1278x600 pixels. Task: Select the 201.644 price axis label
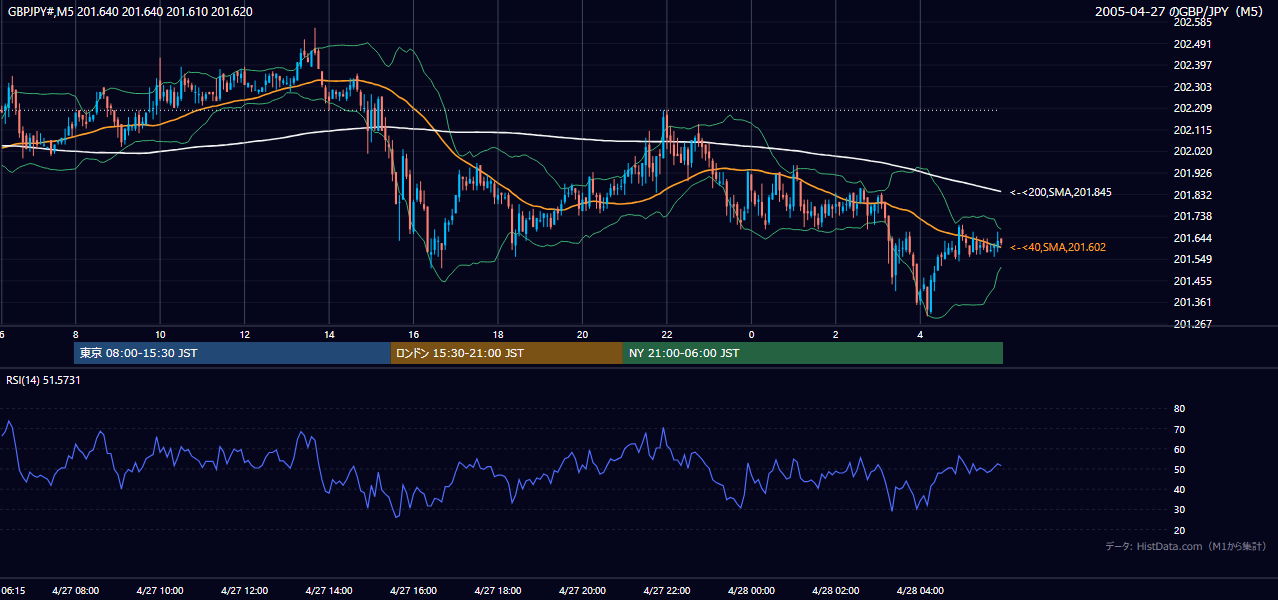tap(1192, 238)
